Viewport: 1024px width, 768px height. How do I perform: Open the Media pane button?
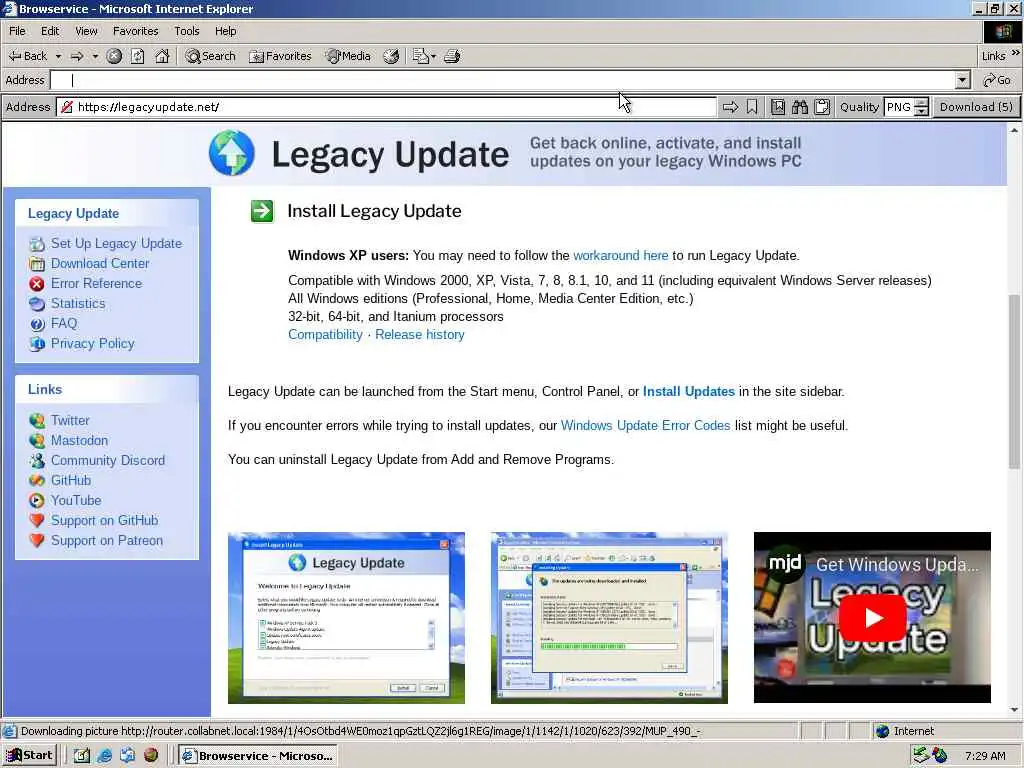(x=348, y=56)
